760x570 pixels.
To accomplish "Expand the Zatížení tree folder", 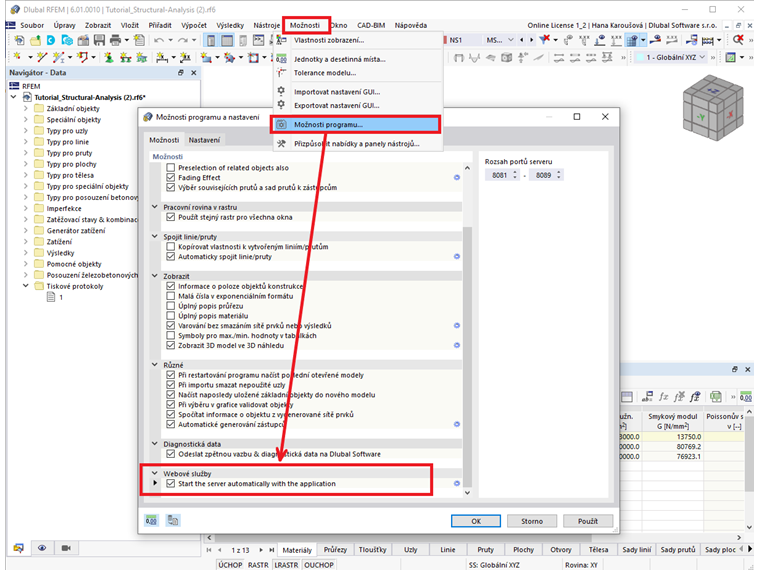I will click(26, 241).
